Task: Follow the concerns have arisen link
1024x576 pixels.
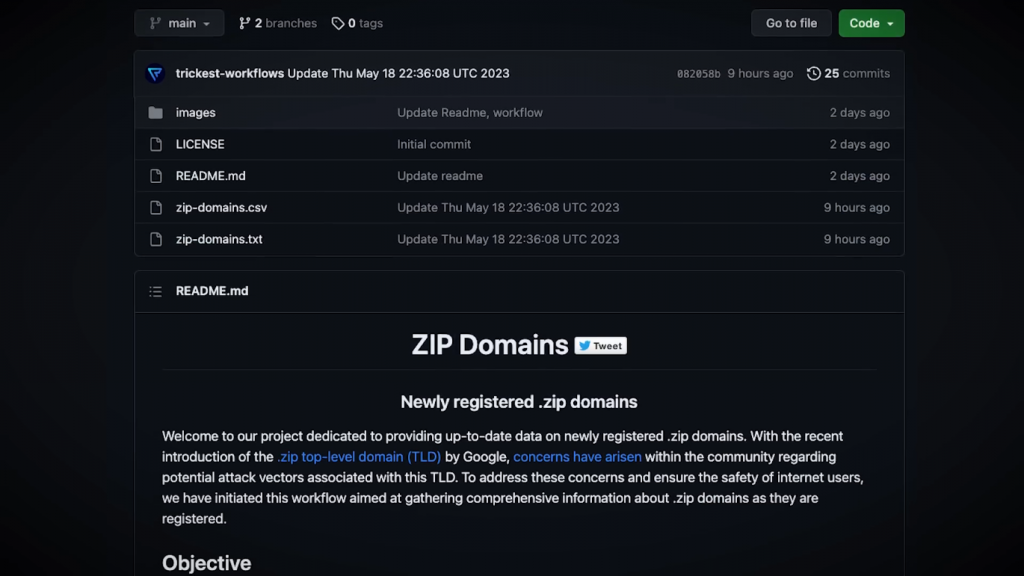Action: [x=577, y=457]
